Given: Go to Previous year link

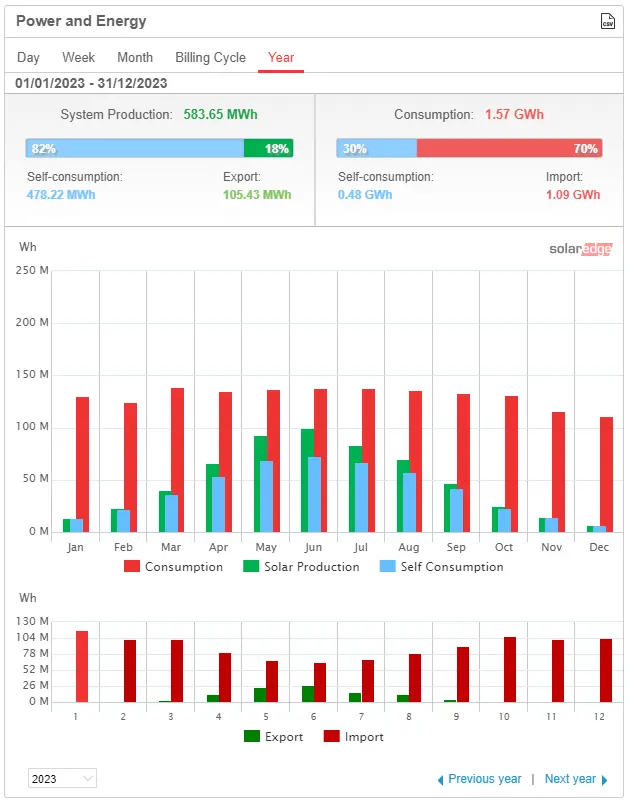Looking at the screenshot, I should click(x=484, y=779).
